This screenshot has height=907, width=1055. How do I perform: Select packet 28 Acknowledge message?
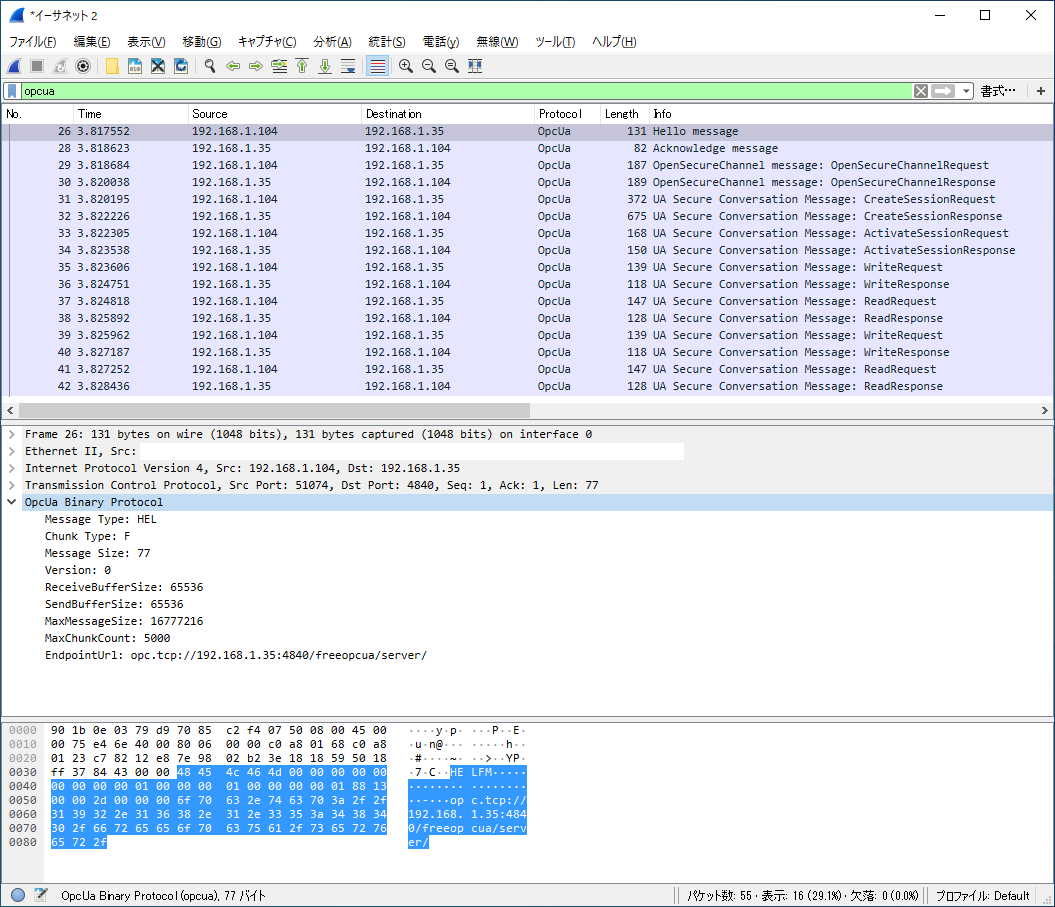point(528,148)
